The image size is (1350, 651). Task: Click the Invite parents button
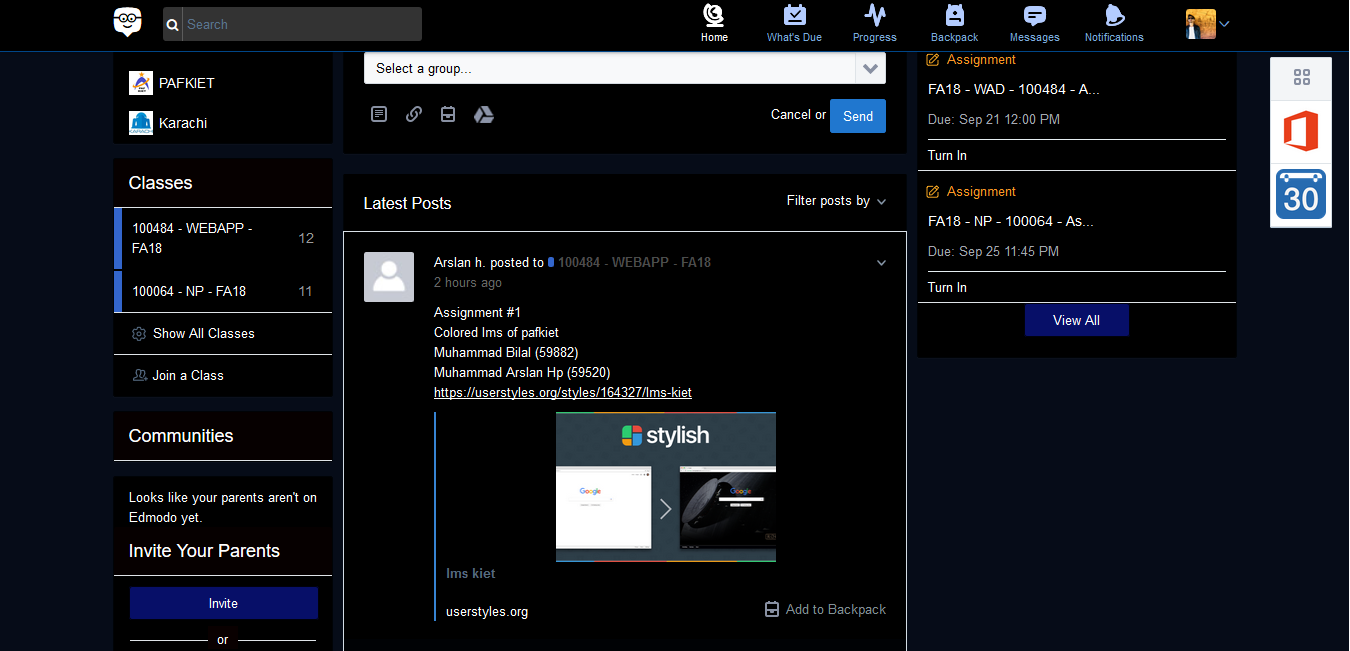click(223, 603)
